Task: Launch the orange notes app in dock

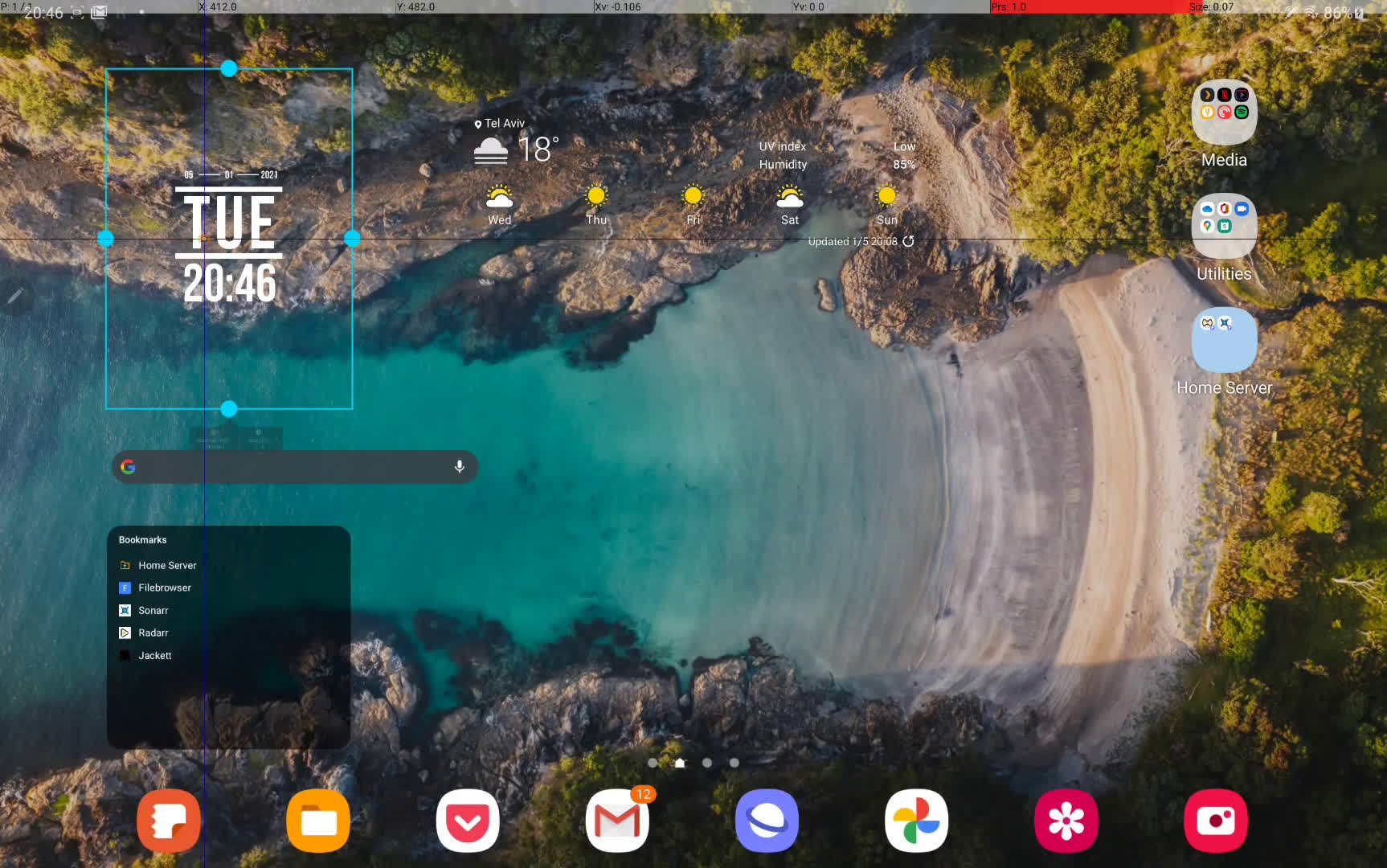Action: coord(169,821)
